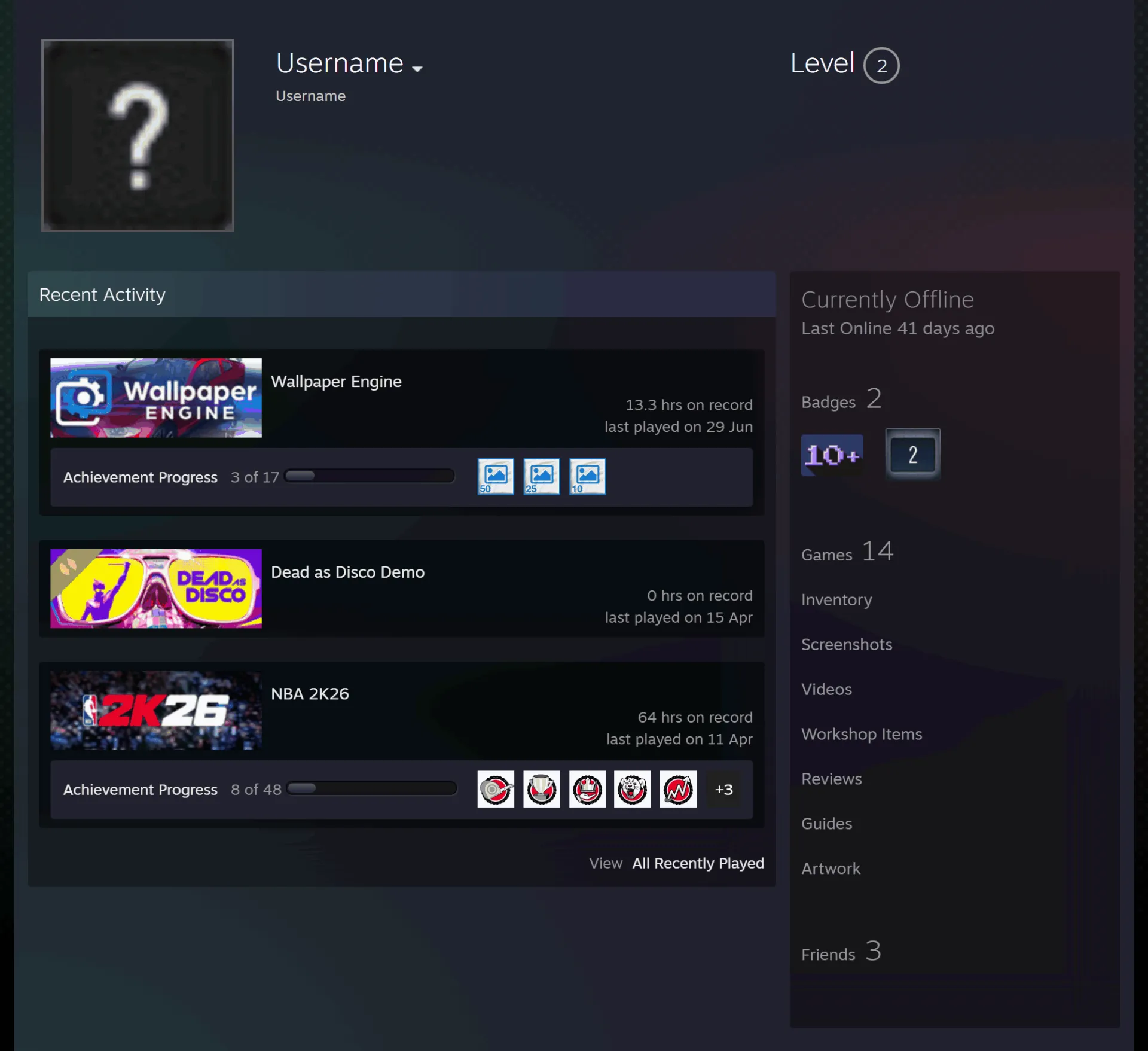The width and height of the screenshot is (1148, 1051).
Task: Click Wallpaper Engine Achievement Progress label
Action: (x=141, y=477)
